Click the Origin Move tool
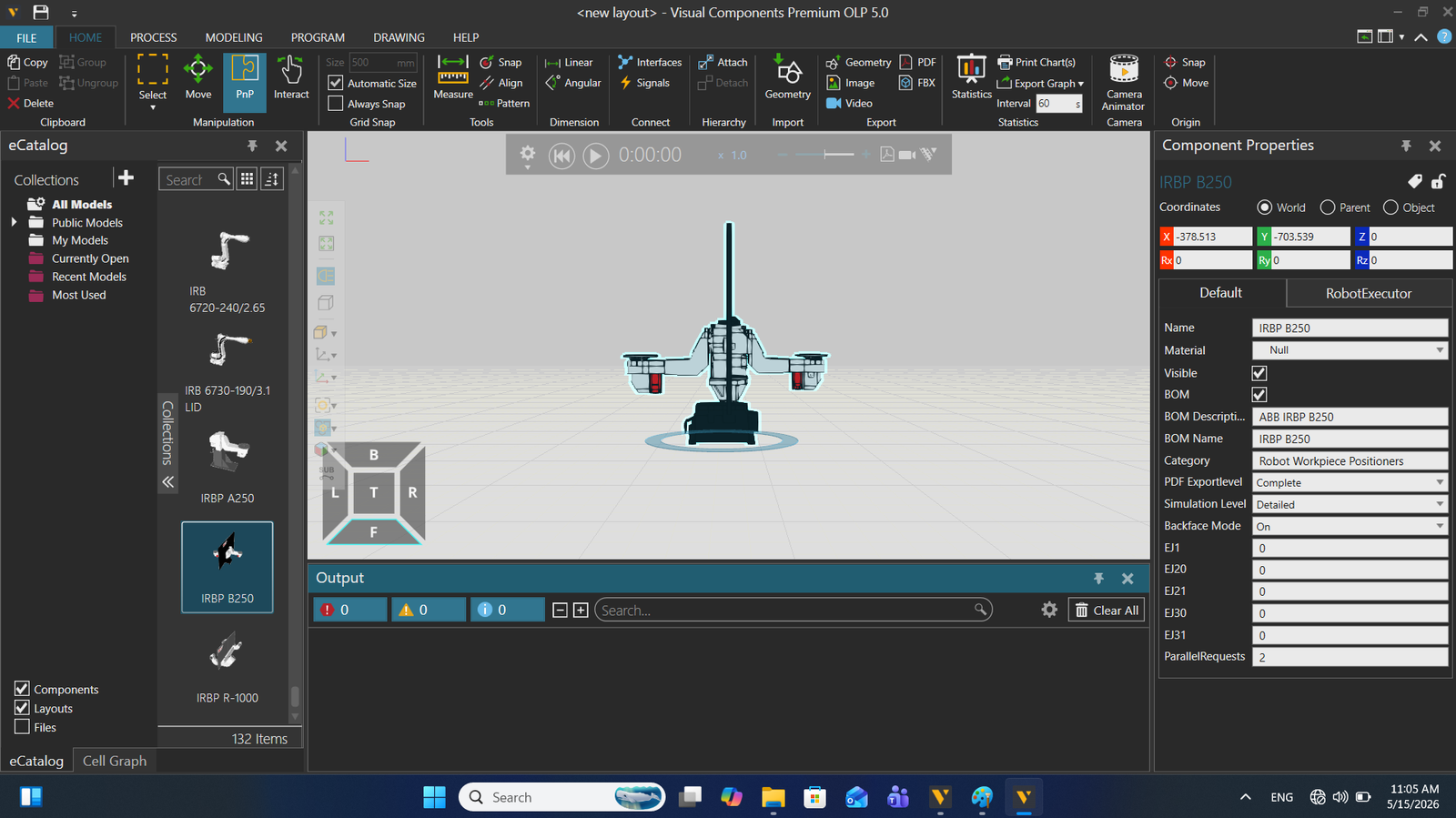1456x818 pixels. [1187, 83]
